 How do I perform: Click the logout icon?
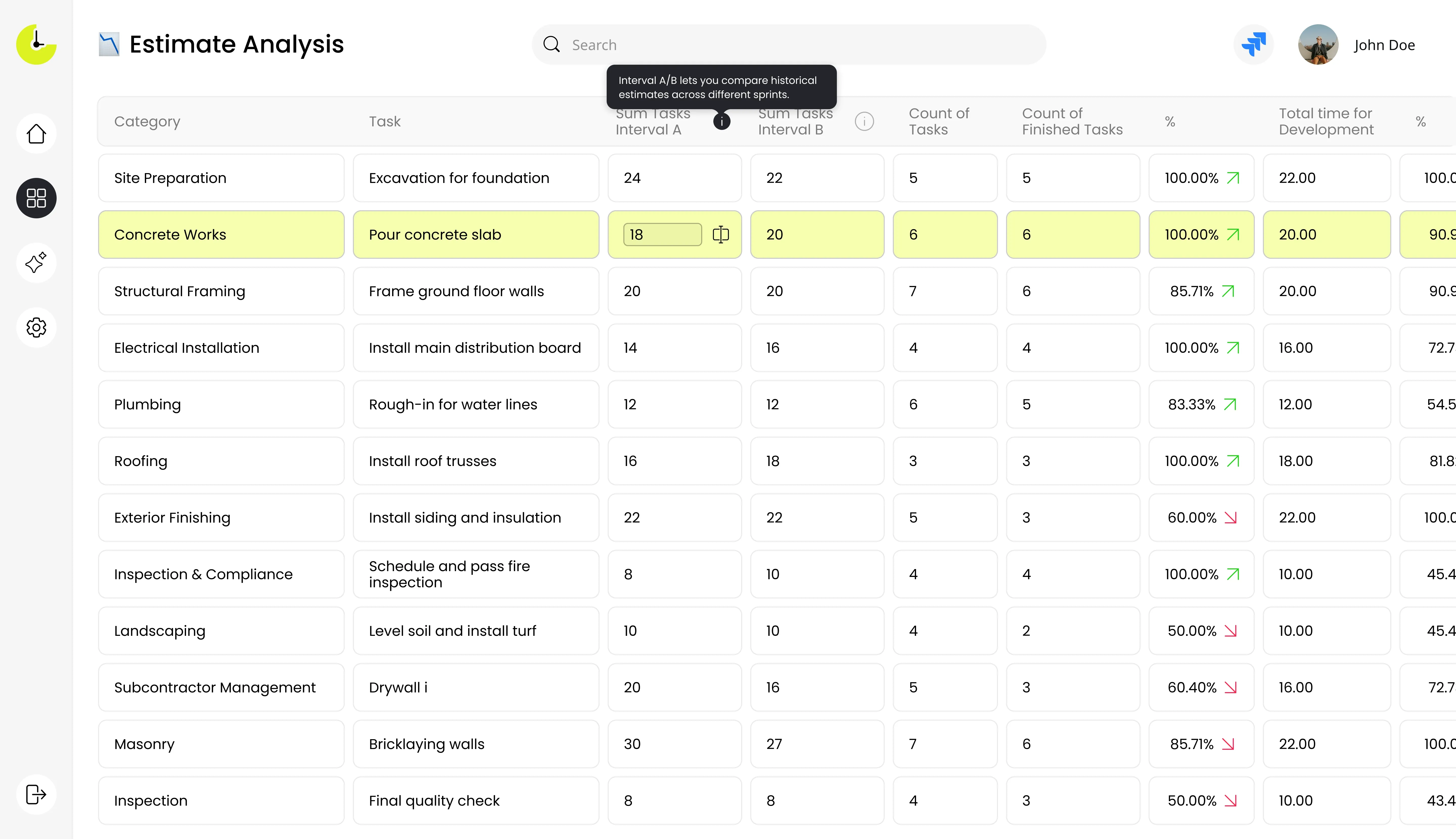(x=36, y=794)
